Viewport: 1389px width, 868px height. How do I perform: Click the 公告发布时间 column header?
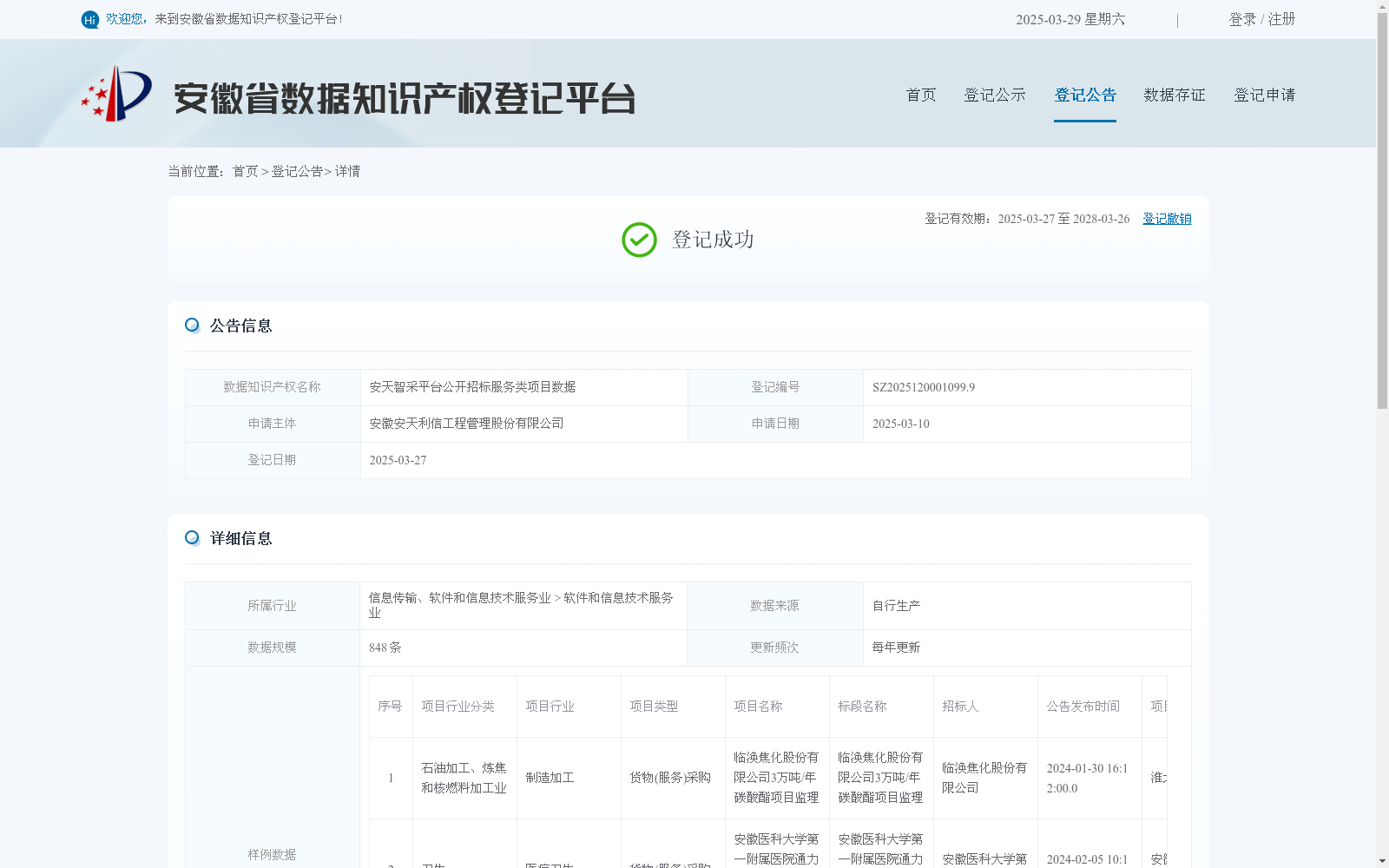click(1083, 707)
